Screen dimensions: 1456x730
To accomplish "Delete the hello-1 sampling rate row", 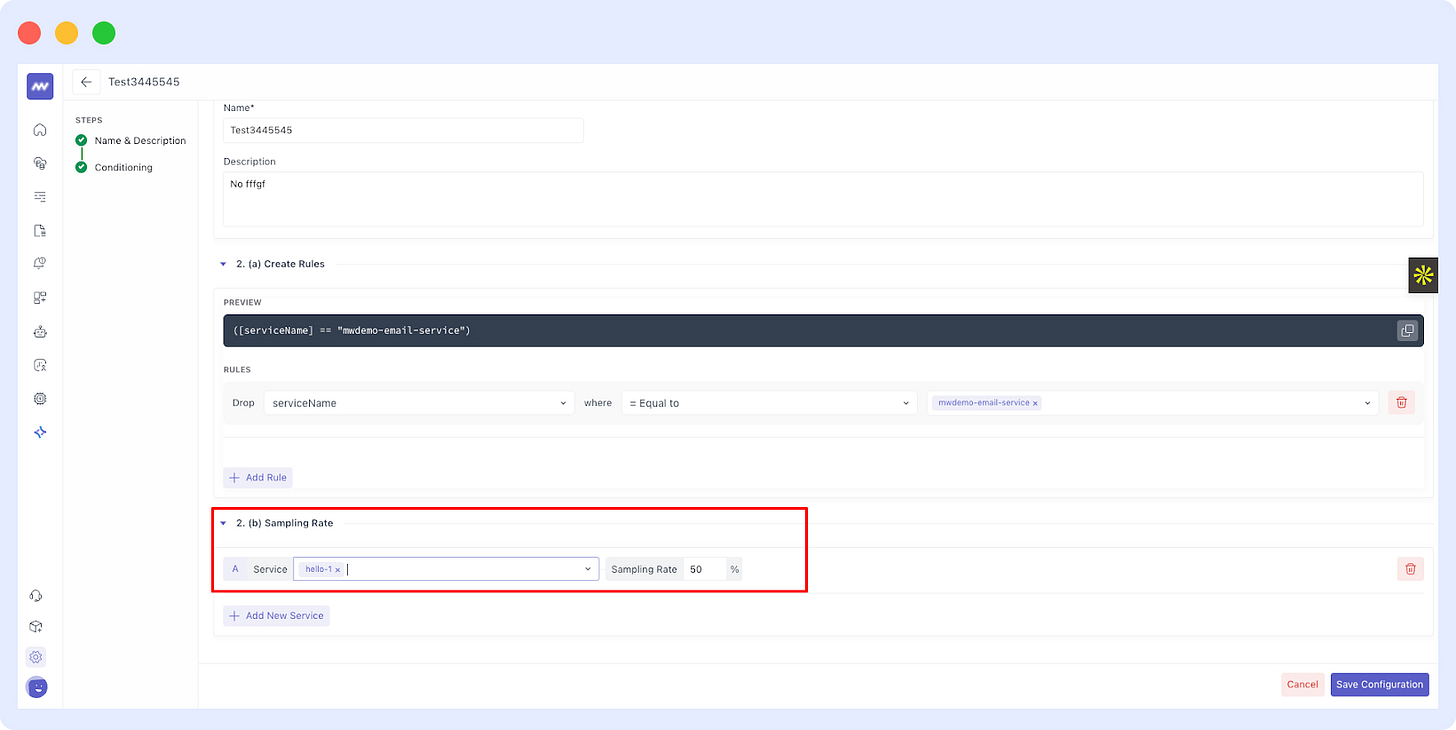I will pos(1410,569).
